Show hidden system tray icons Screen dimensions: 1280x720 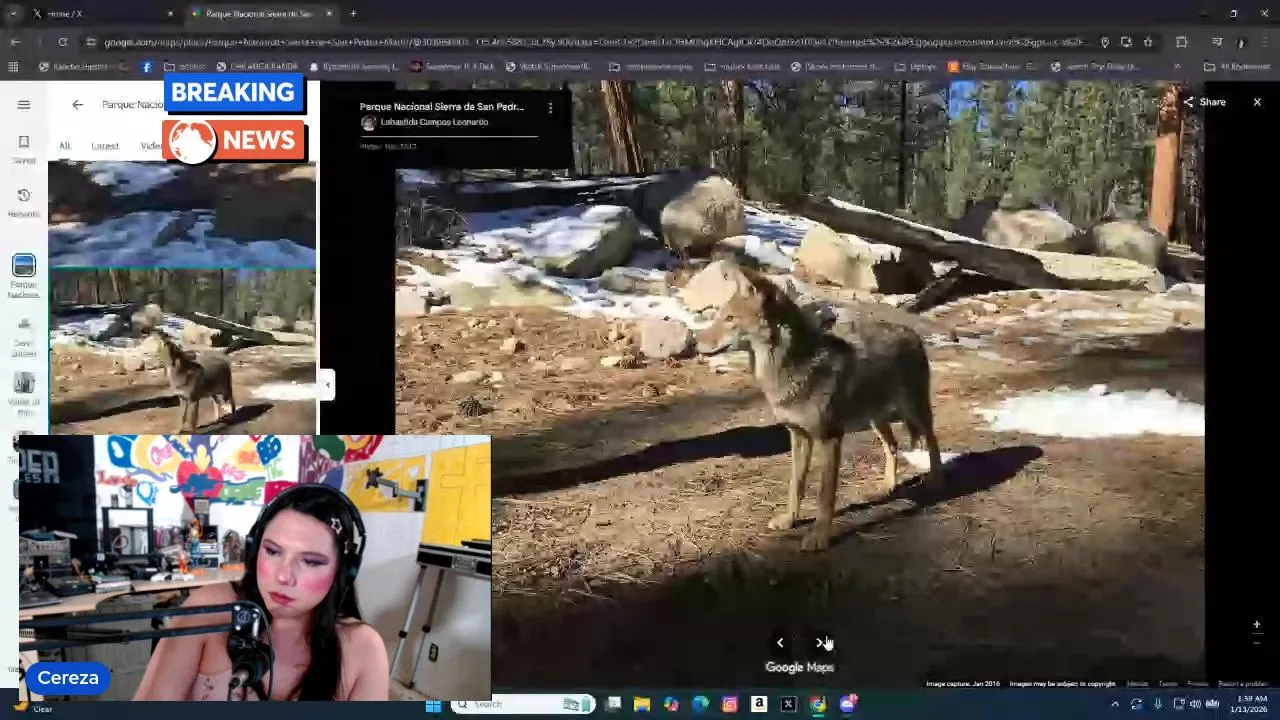point(1115,705)
